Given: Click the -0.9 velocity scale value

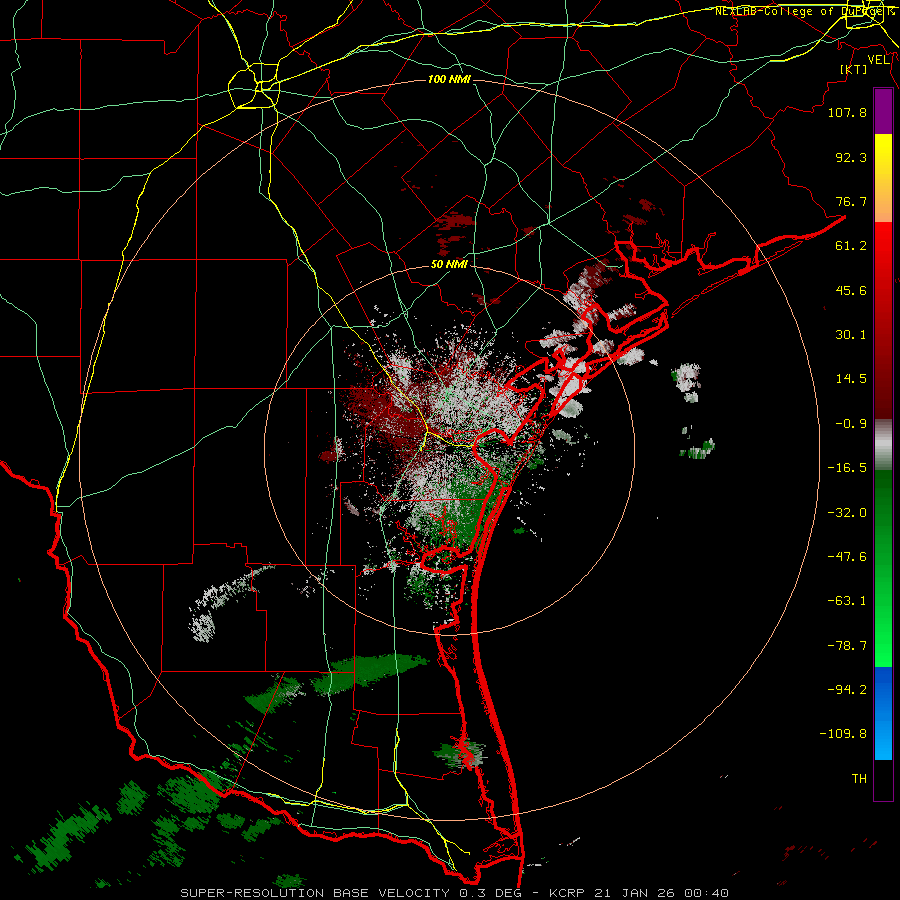Looking at the screenshot, I should pos(851,424).
